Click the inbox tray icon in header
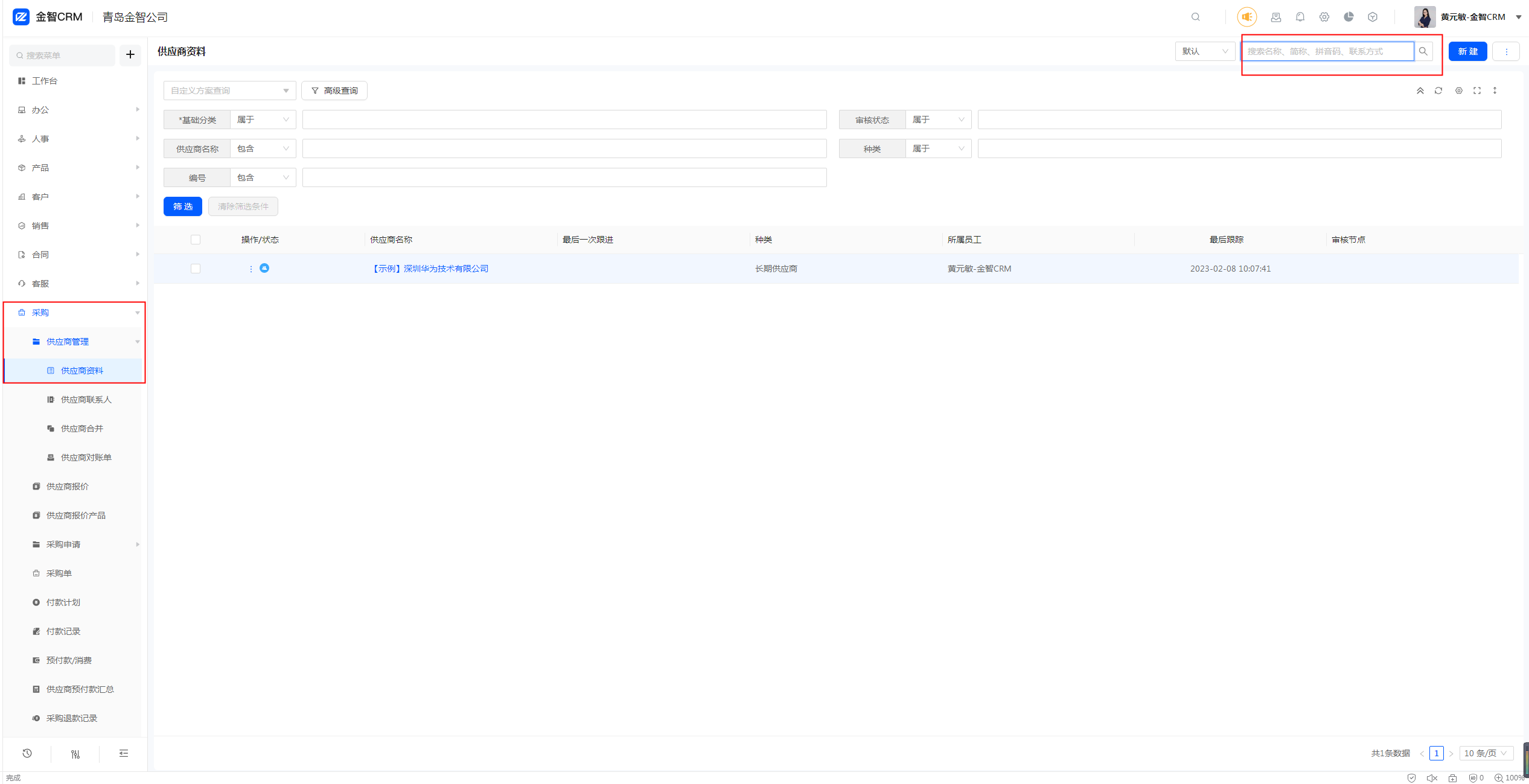 pos(1276,17)
